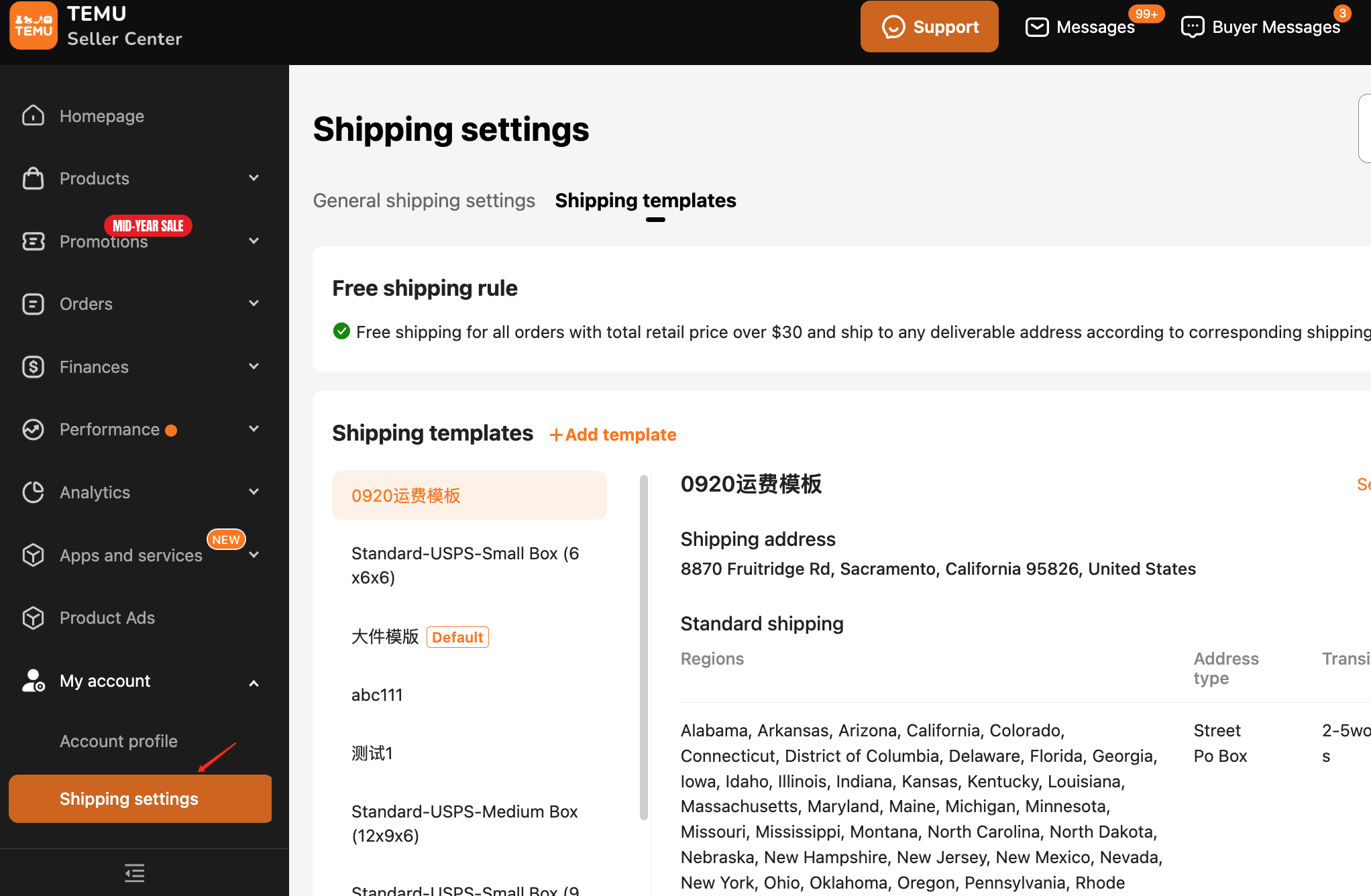Viewport: 1371px width, 896px height.
Task: Click the My account person icon
Action: 33,680
